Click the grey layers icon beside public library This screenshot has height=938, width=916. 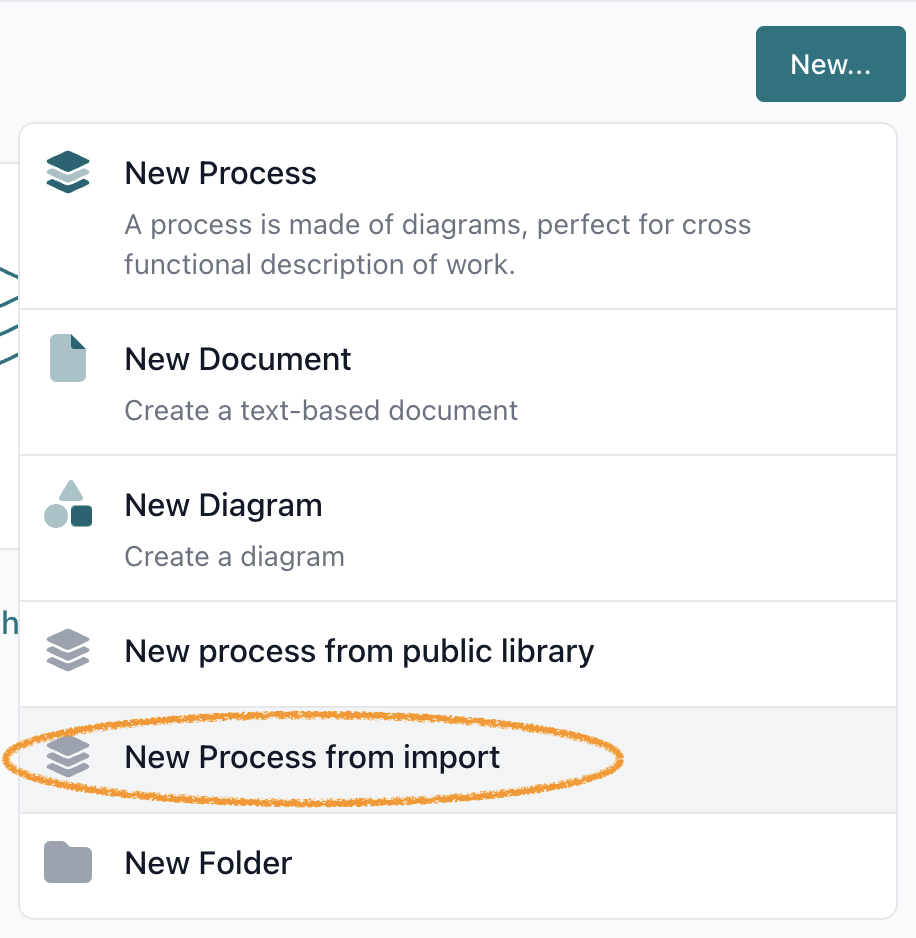pyautogui.click(x=68, y=650)
